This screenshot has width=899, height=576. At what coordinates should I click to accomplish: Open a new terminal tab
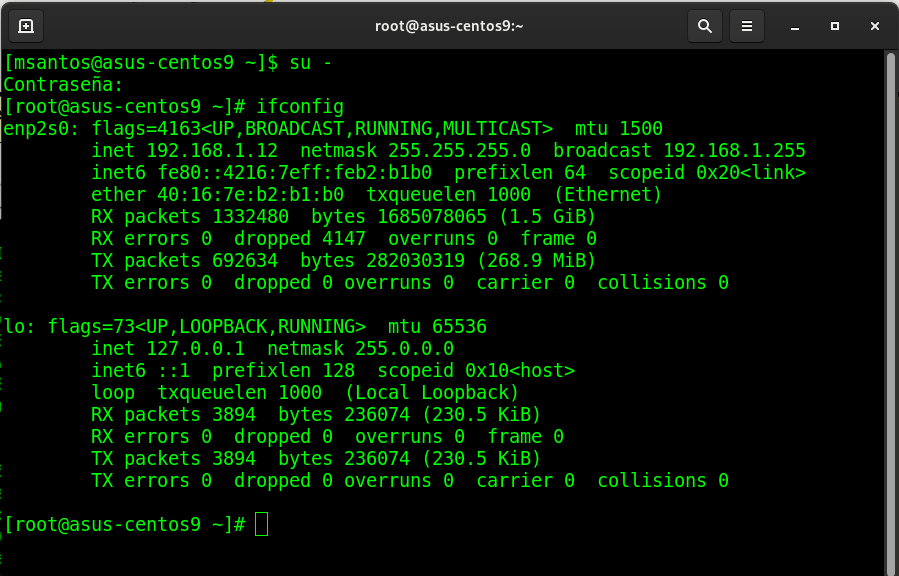tap(26, 26)
